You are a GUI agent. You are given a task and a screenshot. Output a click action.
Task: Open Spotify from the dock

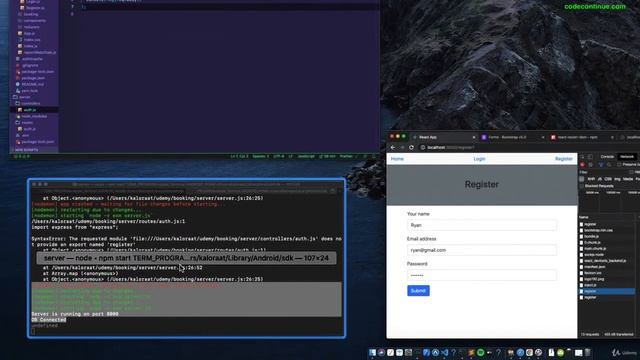click(x=480, y=353)
